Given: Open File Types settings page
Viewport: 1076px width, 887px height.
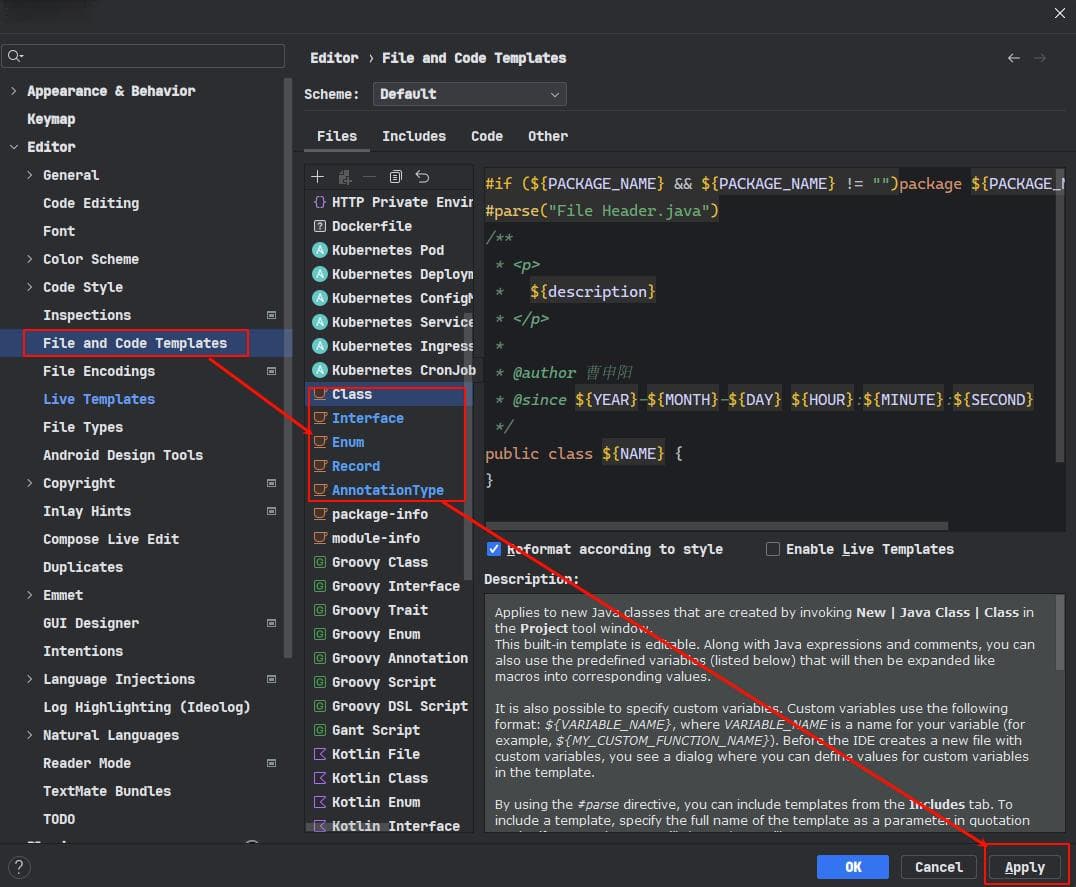Looking at the screenshot, I should (83, 427).
